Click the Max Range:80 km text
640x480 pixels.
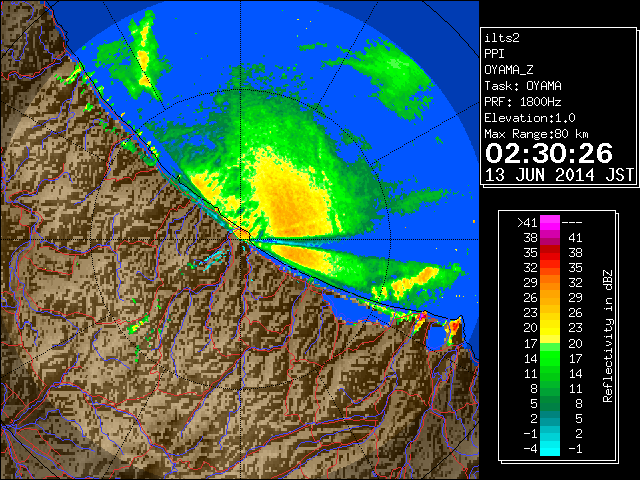[x=536, y=134]
